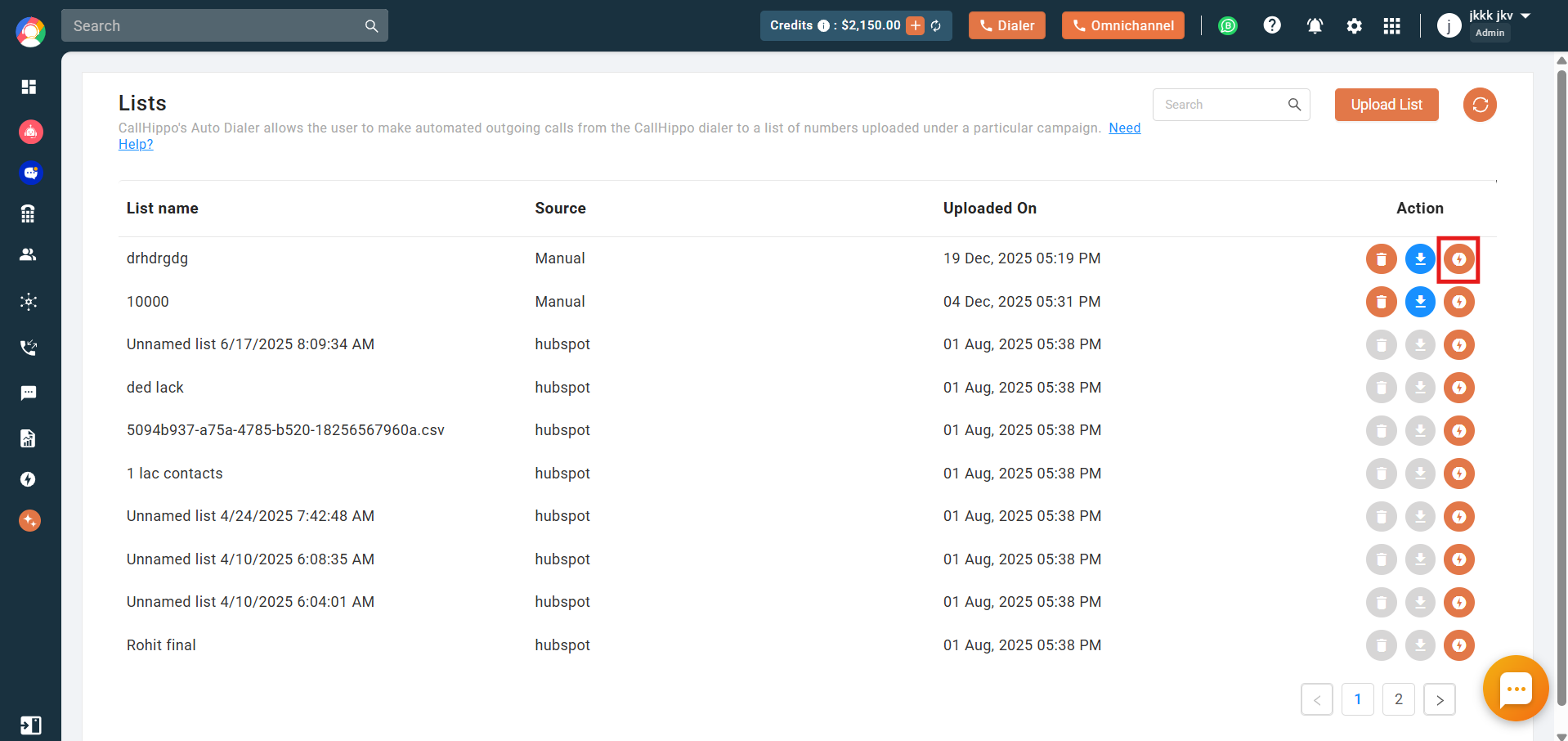Follow the Need Help? link
This screenshot has width=1568, height=741.
1124,128
